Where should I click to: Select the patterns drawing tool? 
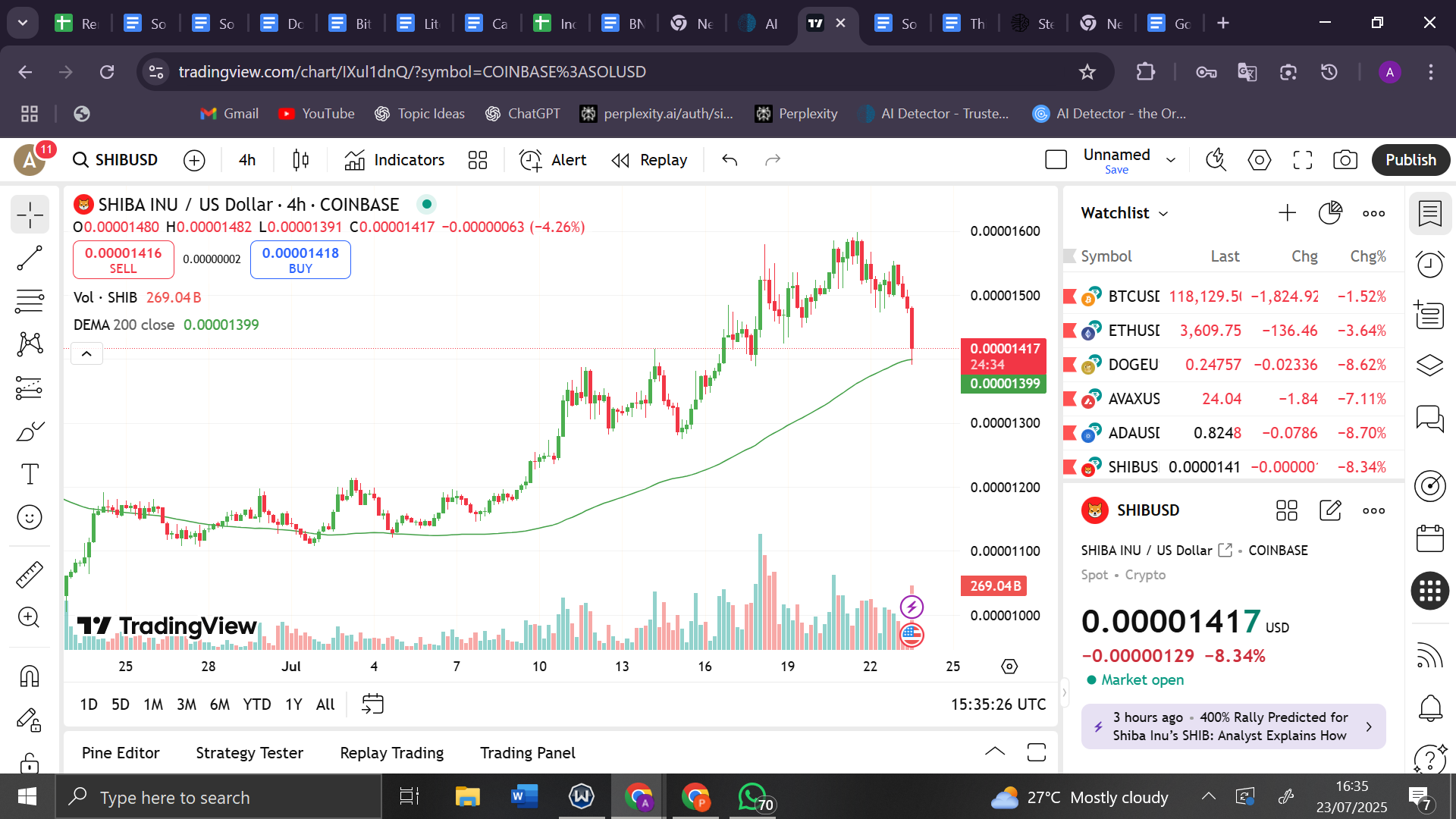tap(30, 344)
